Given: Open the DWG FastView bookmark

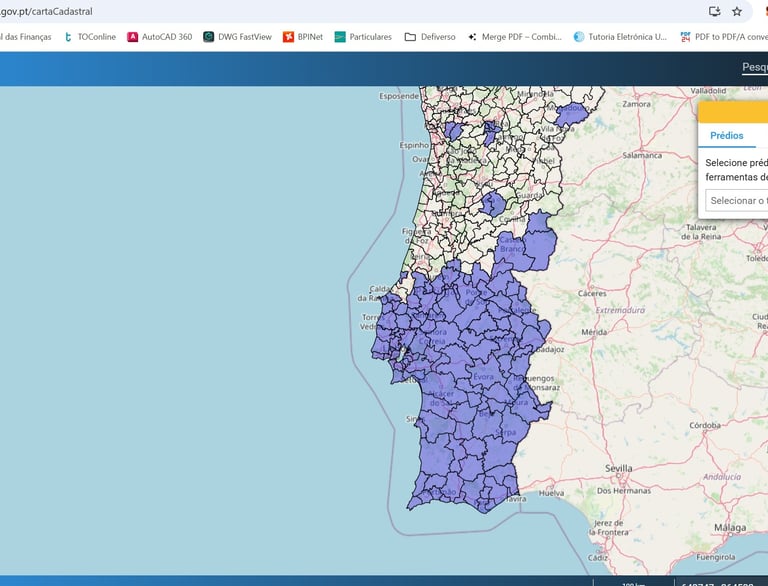Looking at the screenshot, I should point(238,37).
